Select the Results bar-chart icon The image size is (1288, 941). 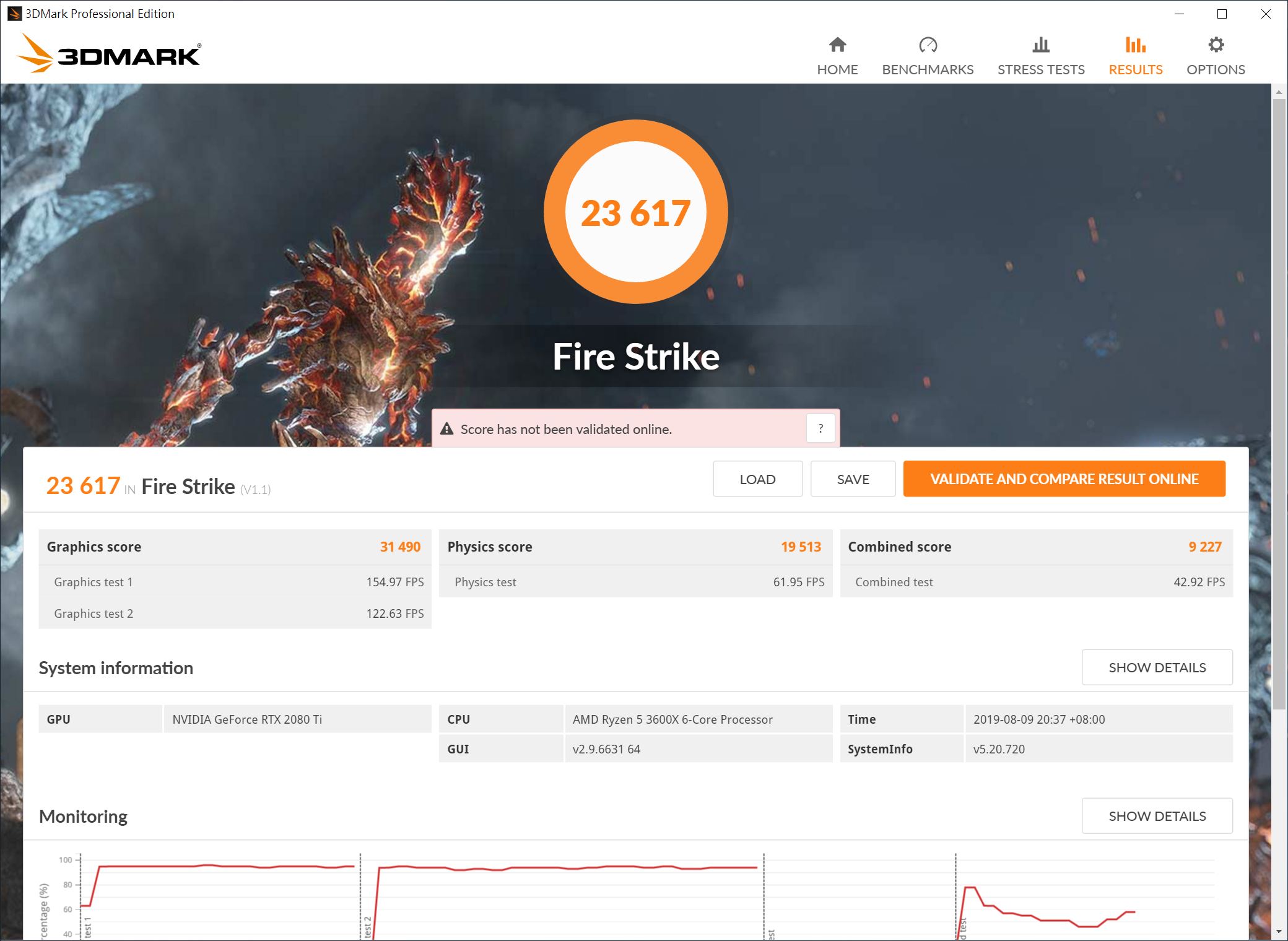pos(1134,45)
